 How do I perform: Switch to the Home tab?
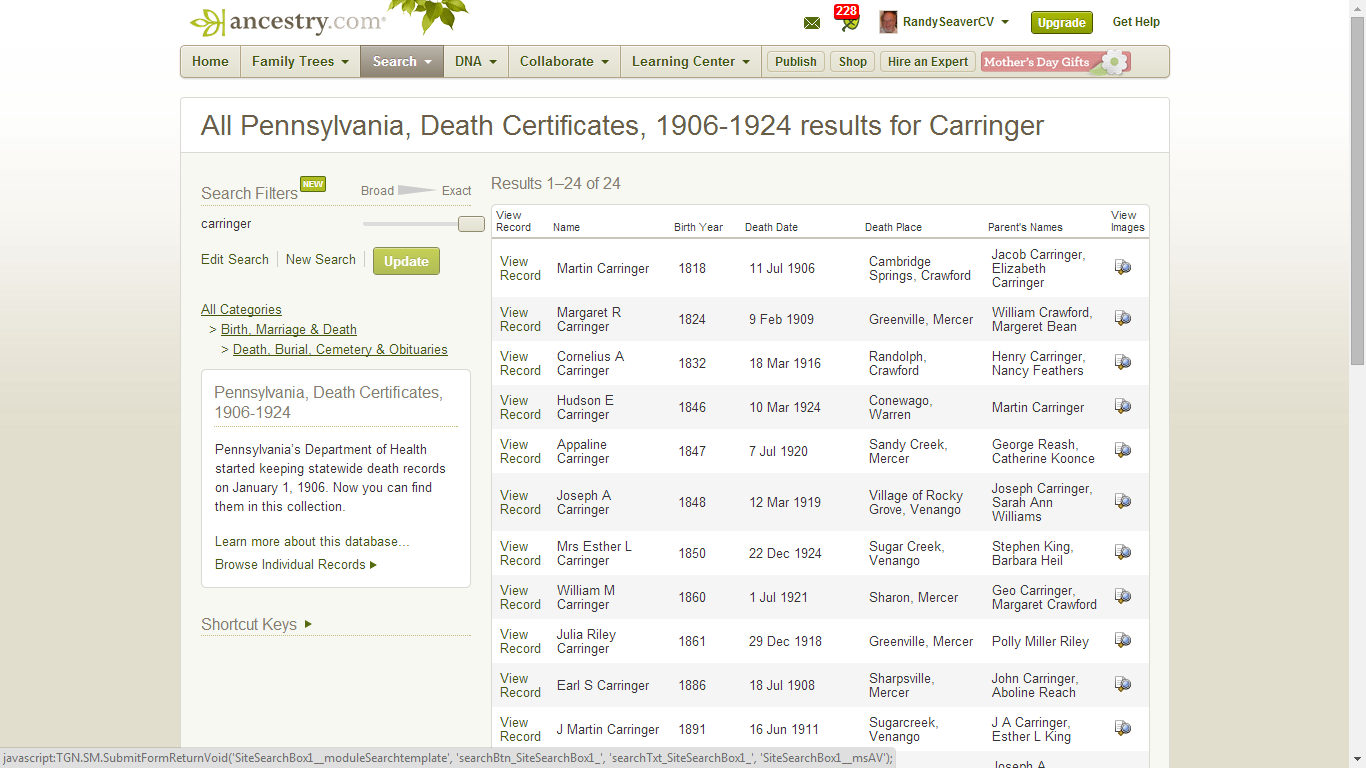coord(210,61)
